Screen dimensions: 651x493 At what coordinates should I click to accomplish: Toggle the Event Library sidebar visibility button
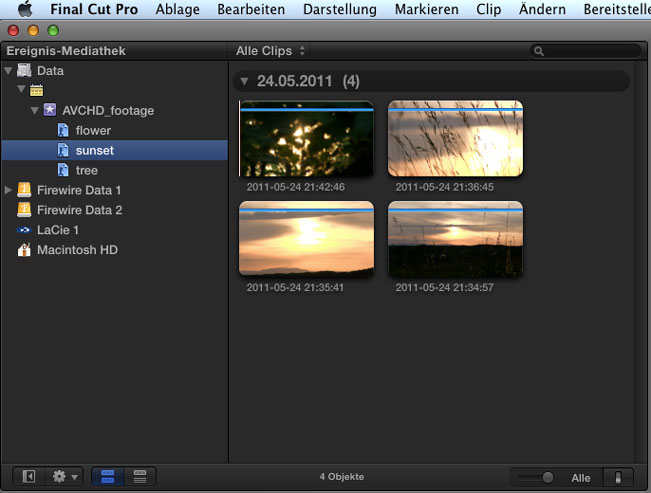(29, 477)
